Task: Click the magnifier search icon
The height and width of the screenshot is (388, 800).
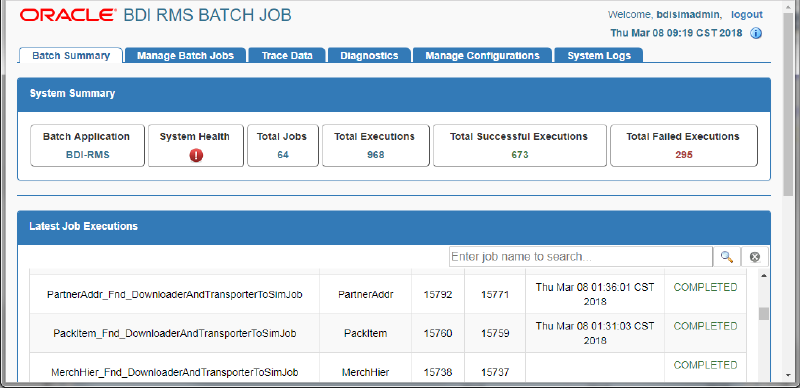Action: (727, 257)
